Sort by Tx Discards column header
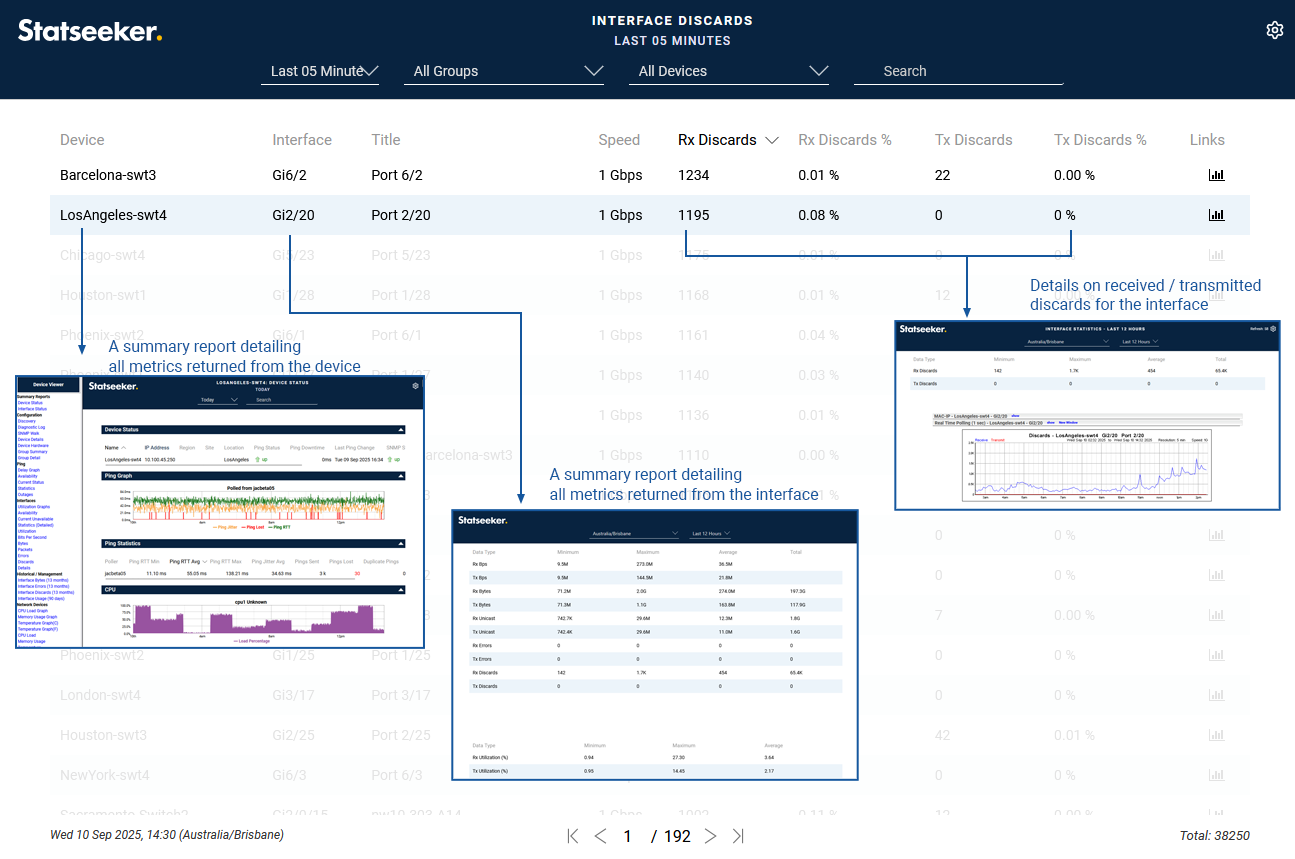 click(973, 140)
